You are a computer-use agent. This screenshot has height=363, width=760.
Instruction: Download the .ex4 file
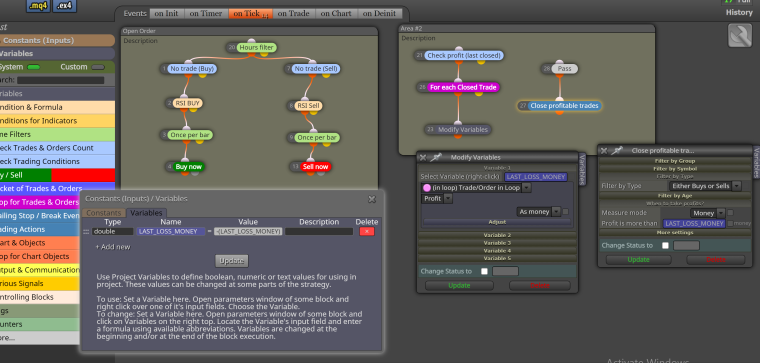pos(64,6)
